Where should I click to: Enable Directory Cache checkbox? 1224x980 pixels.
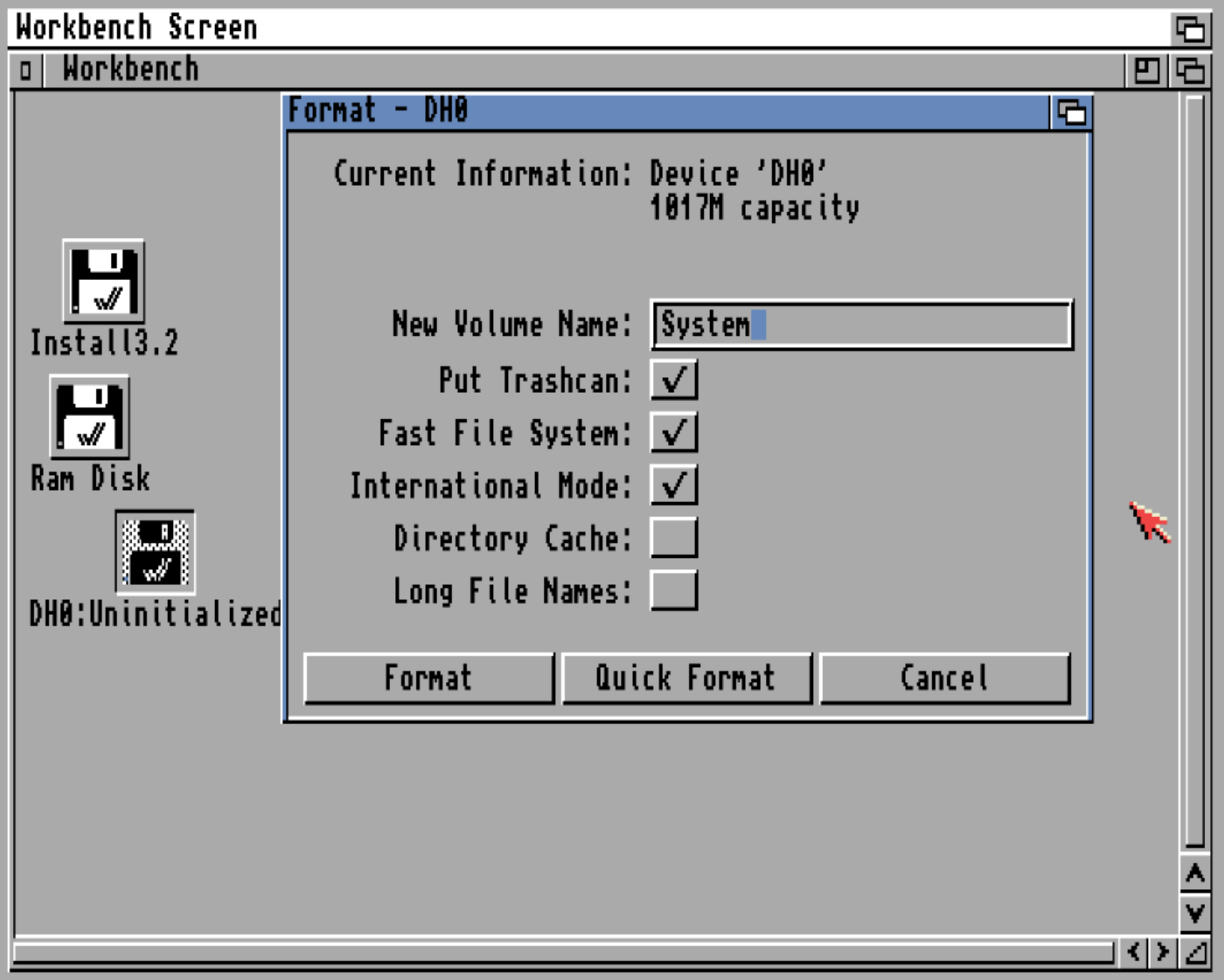click(x=674, y=538)
